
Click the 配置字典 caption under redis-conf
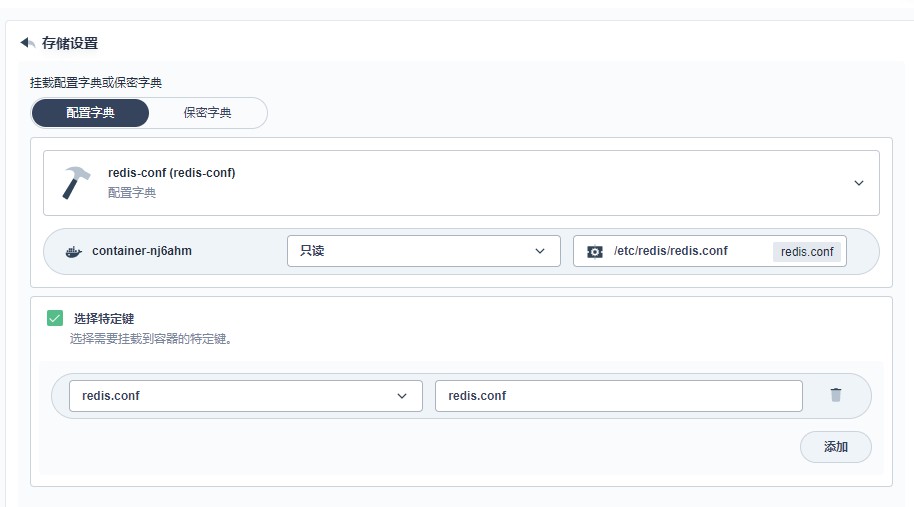click(x=132, y=193)
